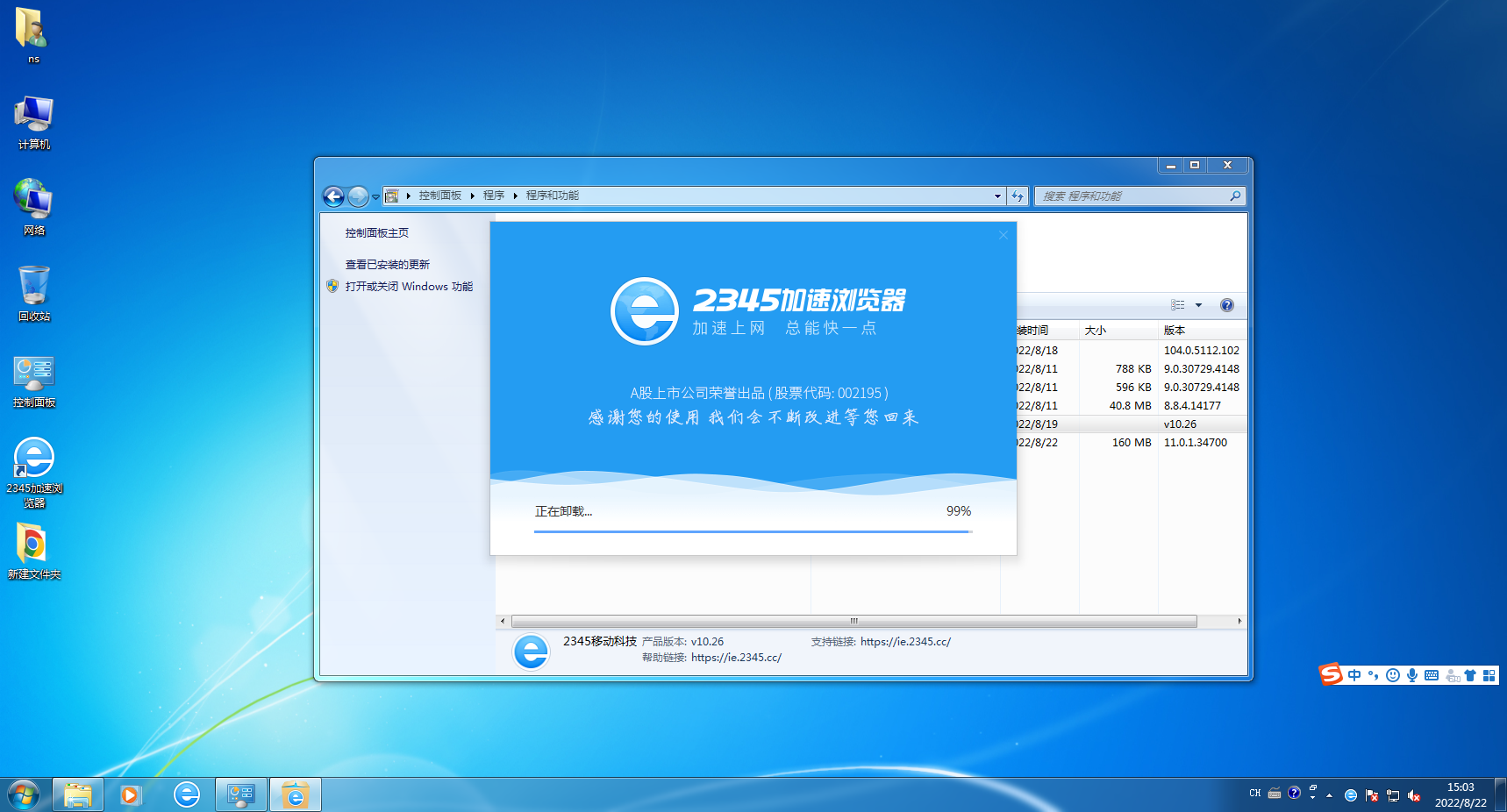
Task: Sort by the 版本 column header
Action: click(1203, 331)
